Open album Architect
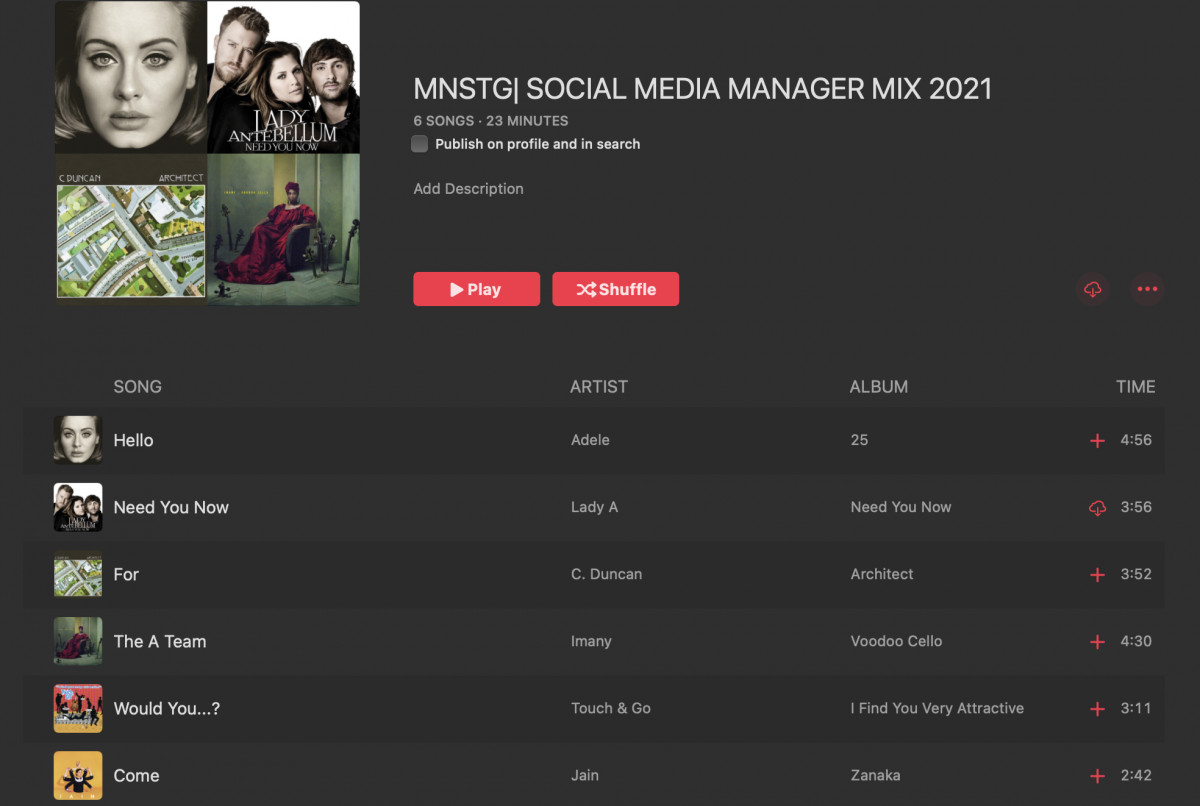 pyautogui.click(x=882, y=574)
